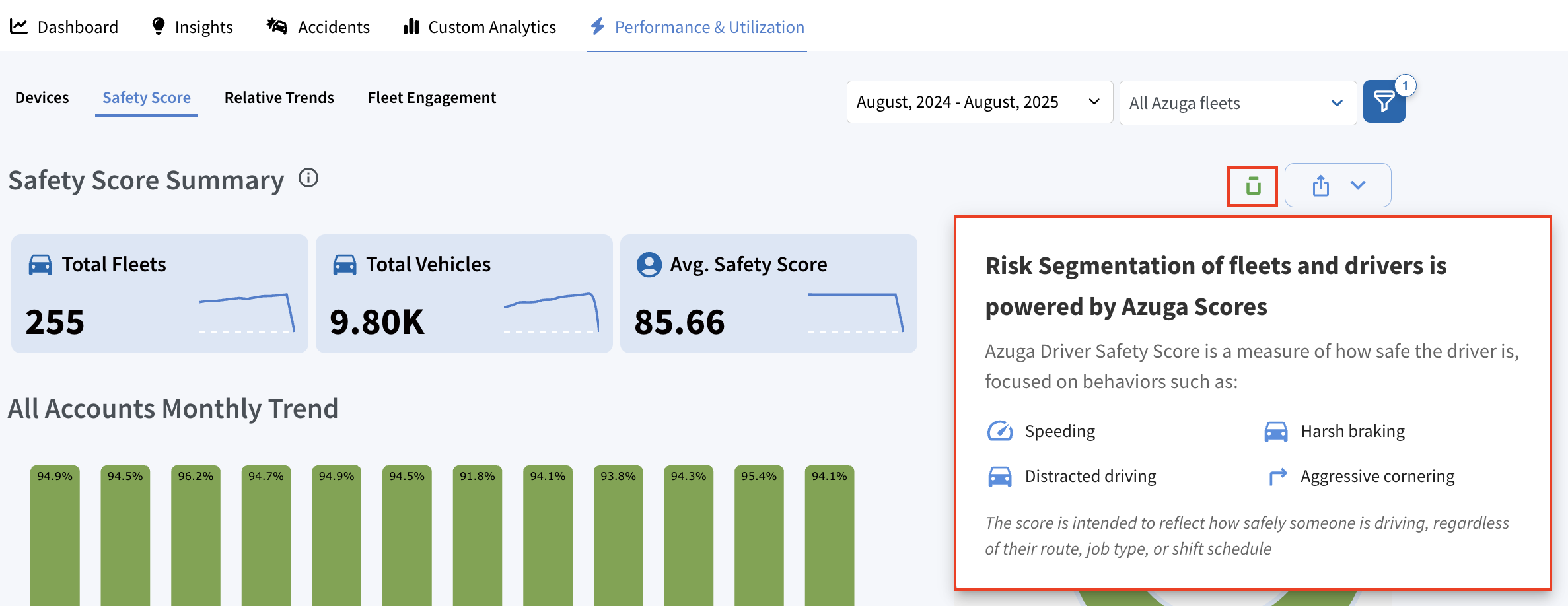Click the 'Speeding' behavior text
1568x606 pixels.
click(1060, 431)
